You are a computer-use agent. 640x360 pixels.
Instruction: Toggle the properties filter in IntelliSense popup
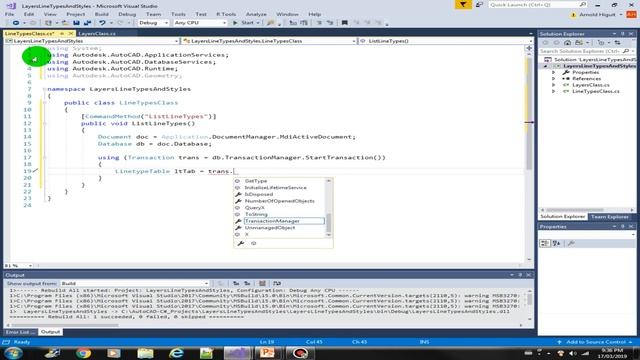tap(241, 243)
